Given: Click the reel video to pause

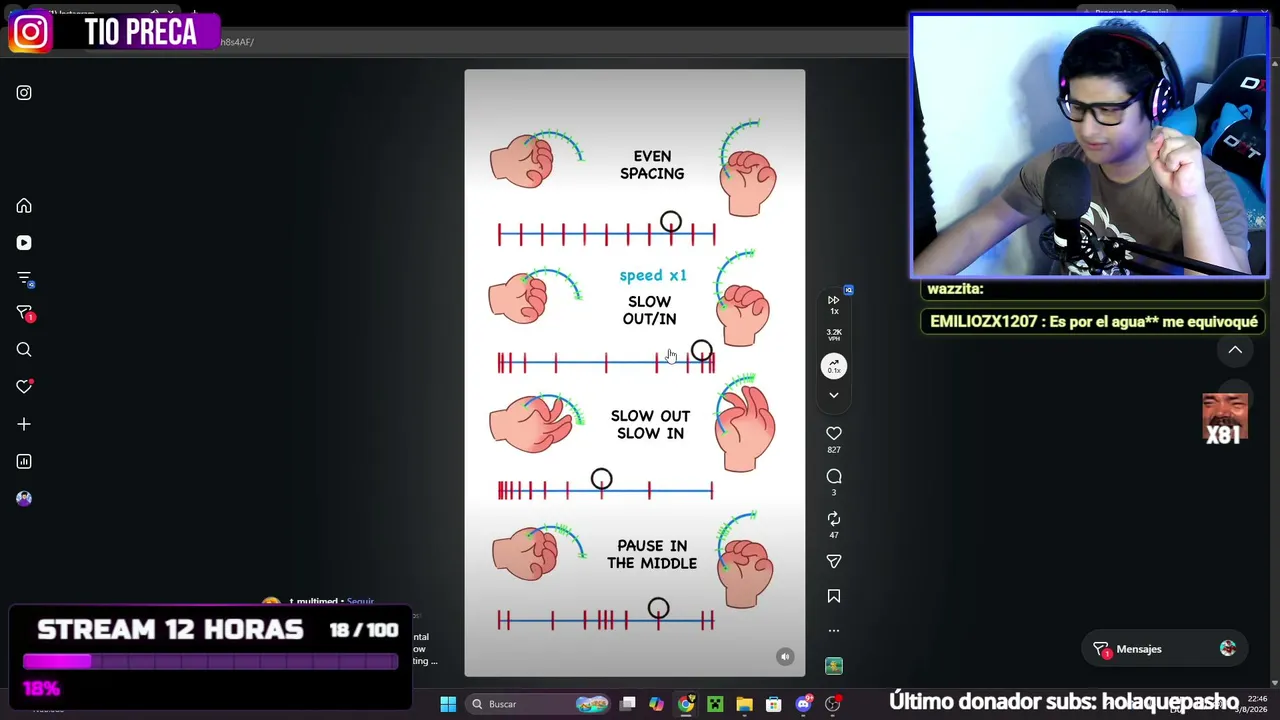Looking at the screenshot, I should (634, 373).
